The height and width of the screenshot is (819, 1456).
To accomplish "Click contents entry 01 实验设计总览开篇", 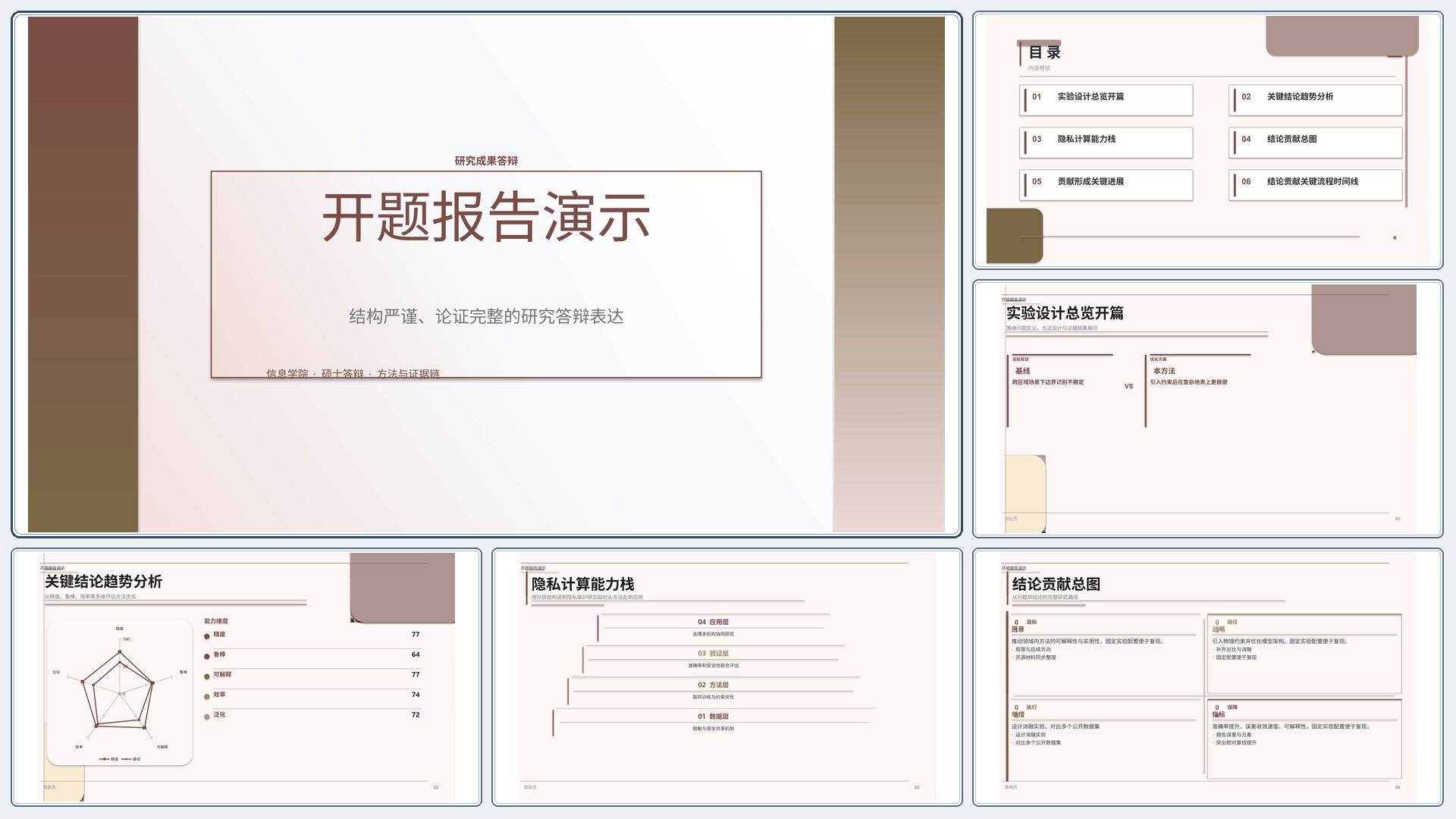I will pos(1106,99).
